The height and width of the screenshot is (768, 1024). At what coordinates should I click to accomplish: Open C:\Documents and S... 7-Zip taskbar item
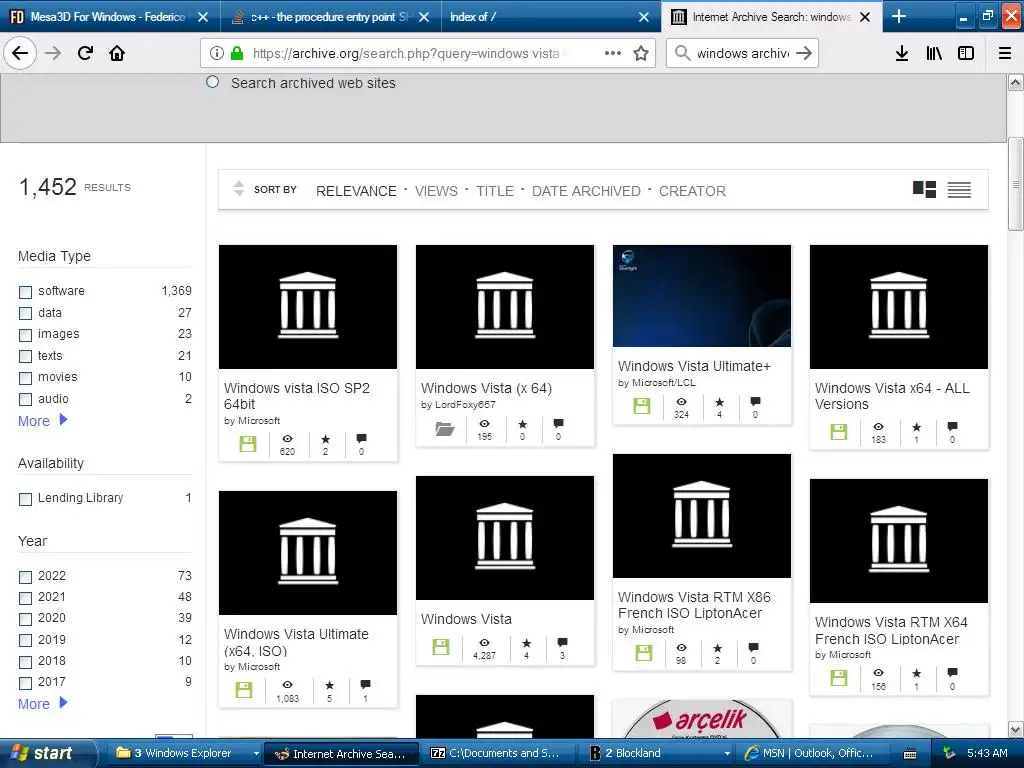[x=498, y=753]
